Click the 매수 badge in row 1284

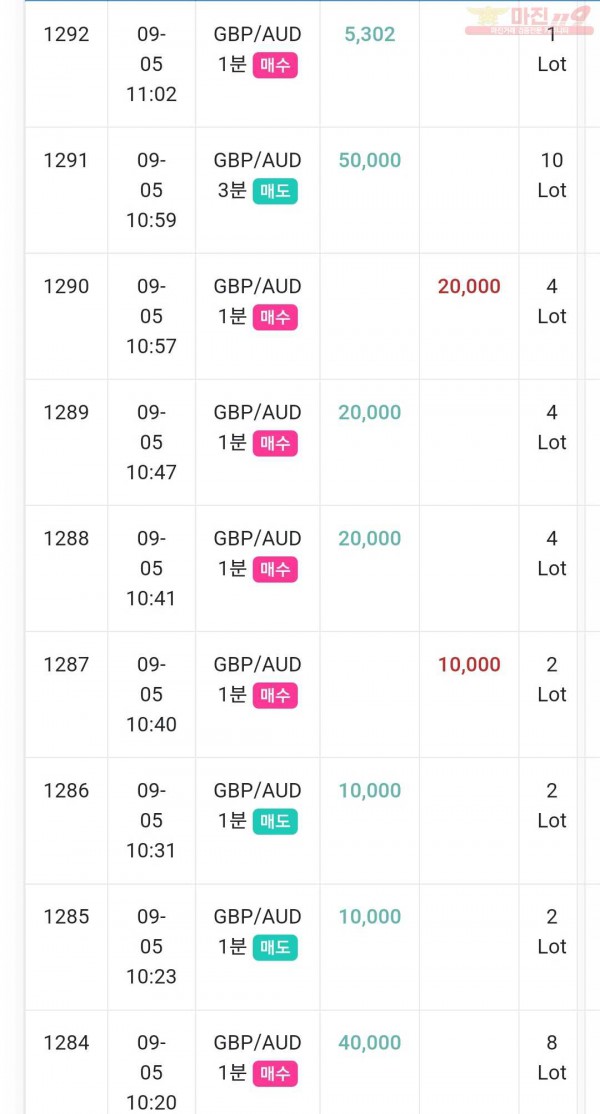[275, 1073]
